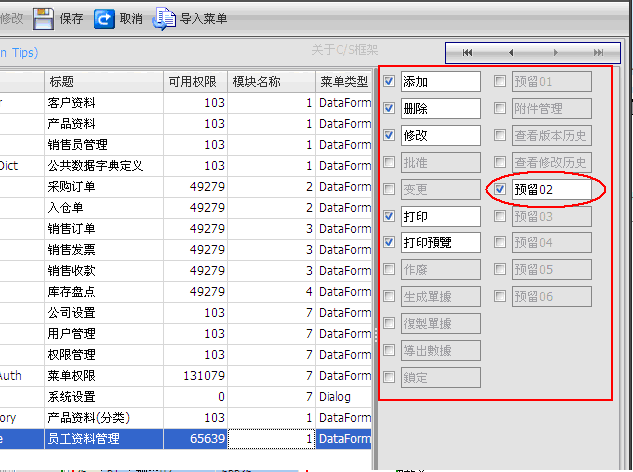Click the 修改 permission name field
Screen dimensions: 633x472
[x=440, y=135]
